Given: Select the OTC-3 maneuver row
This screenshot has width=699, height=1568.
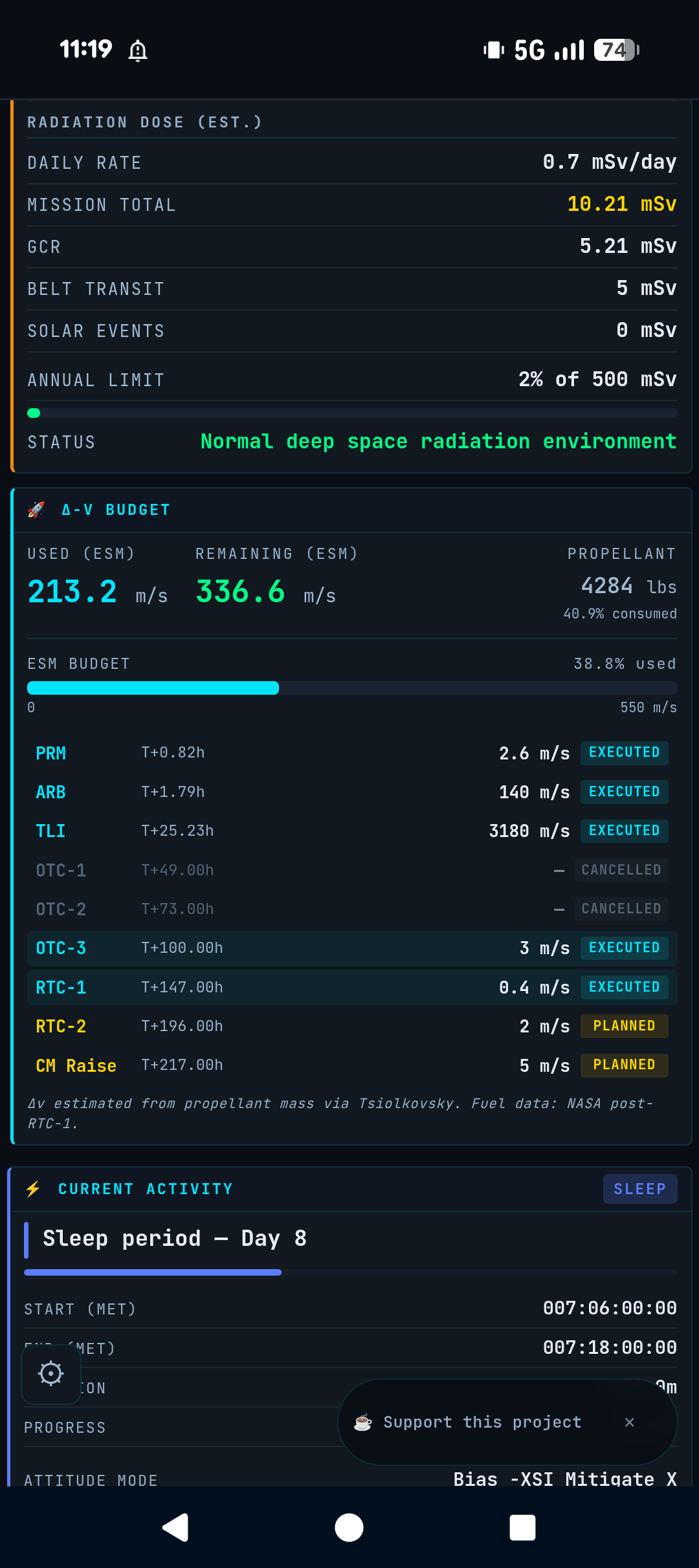Looking at the screenshot, I should coord(352,948).
